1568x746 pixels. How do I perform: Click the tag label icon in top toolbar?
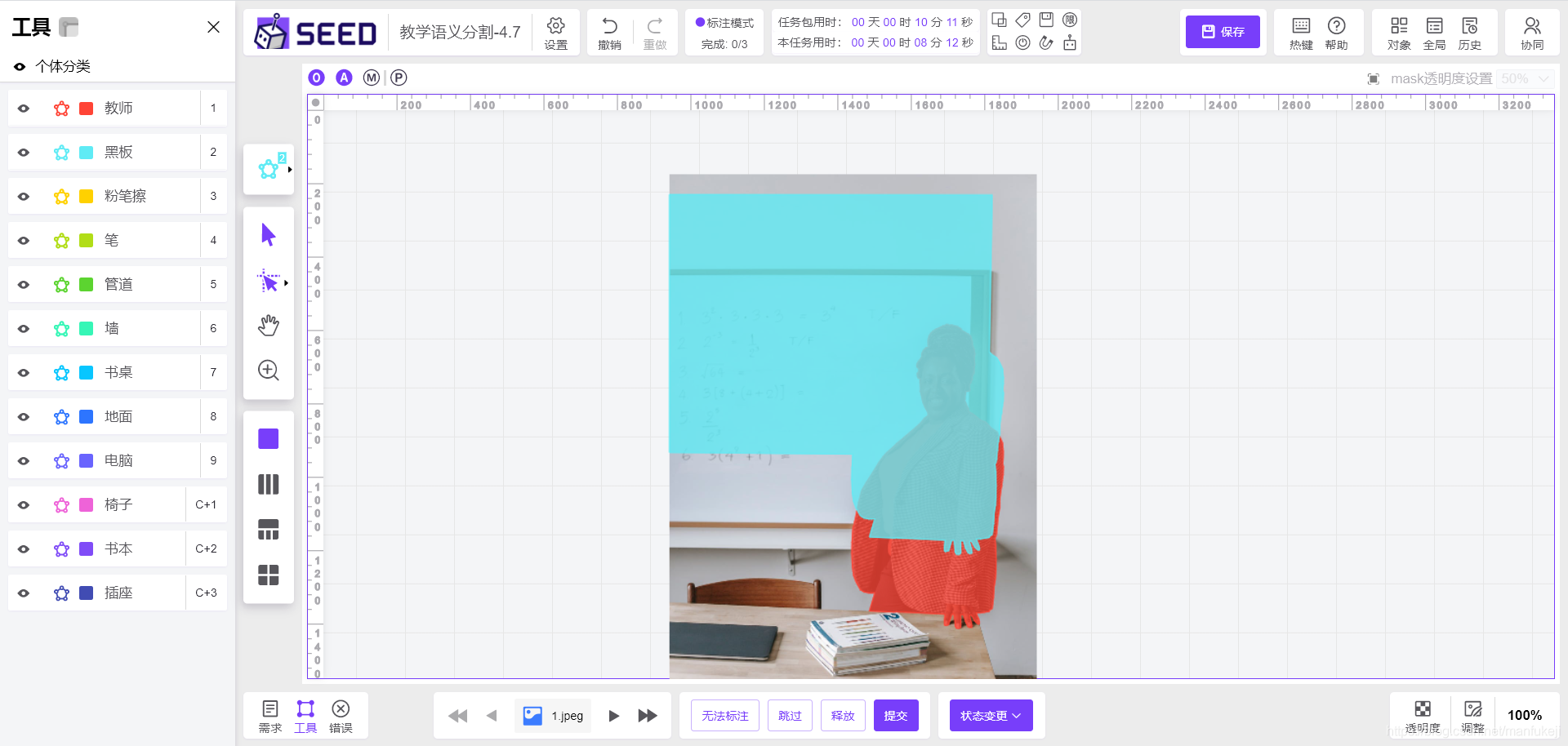click(1022, 20)
